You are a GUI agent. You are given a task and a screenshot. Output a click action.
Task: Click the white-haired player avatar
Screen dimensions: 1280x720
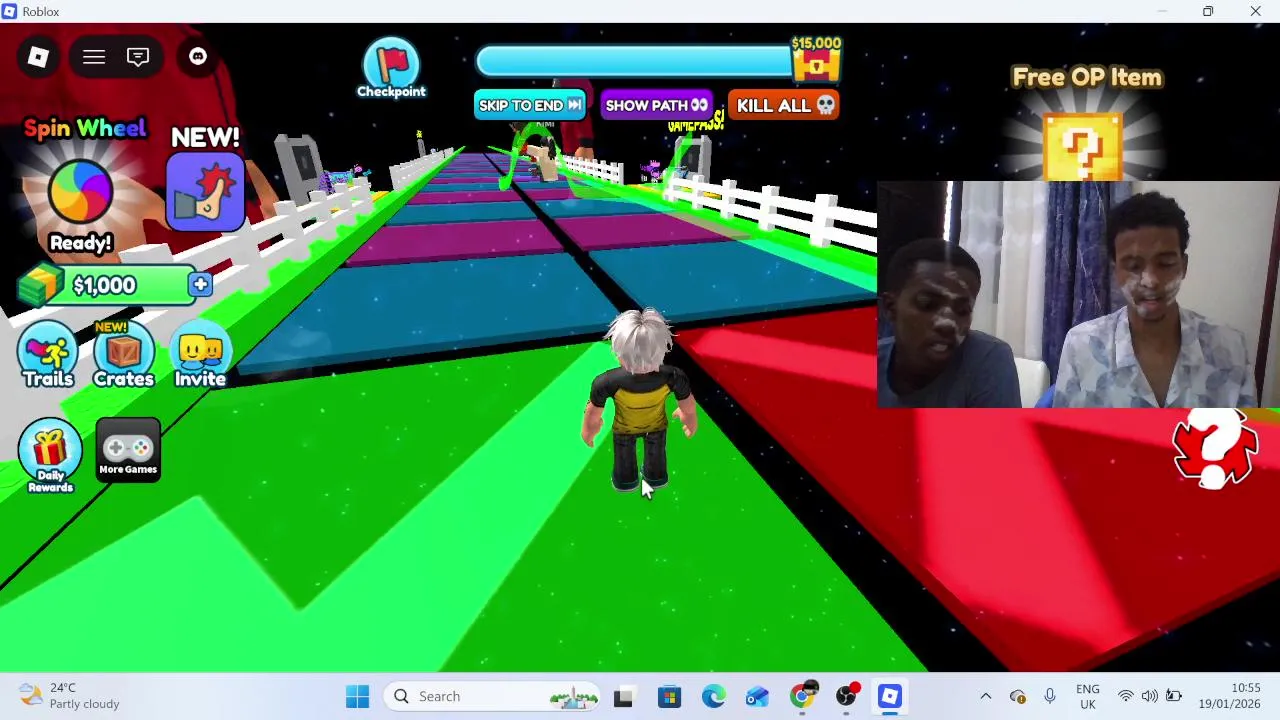pyautogui.click(x=641, y=400)
